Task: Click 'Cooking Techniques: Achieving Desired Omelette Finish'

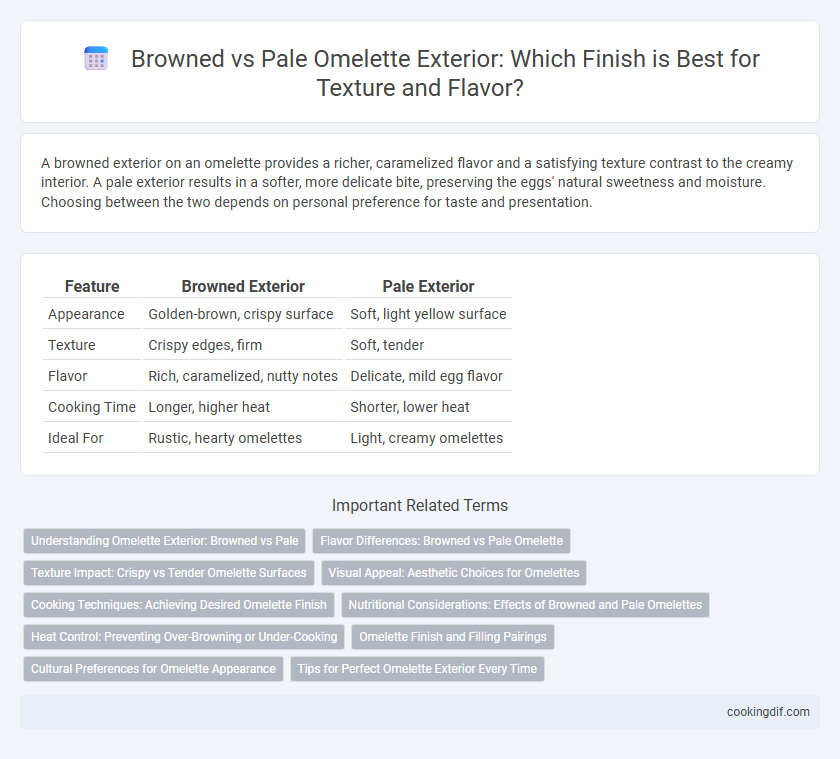Action: 179,605
